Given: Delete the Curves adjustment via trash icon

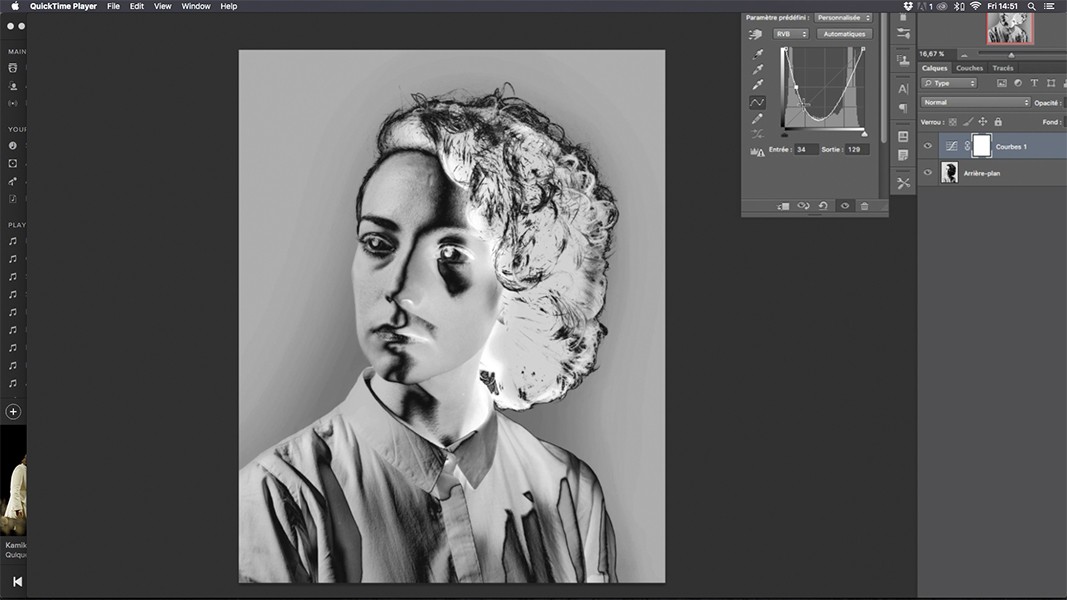Looking at the screenshot, I should (864, 205).
